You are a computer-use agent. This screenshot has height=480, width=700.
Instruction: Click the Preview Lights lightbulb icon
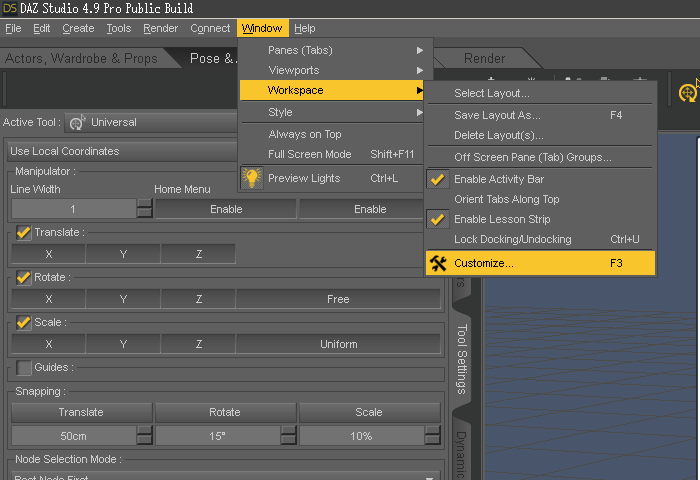coord(252,178)
